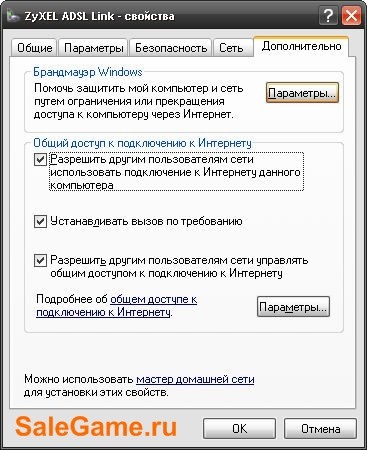Select the Безопасность tab
The width and height of the screenshot is (367, 450).
pos(171,48)
